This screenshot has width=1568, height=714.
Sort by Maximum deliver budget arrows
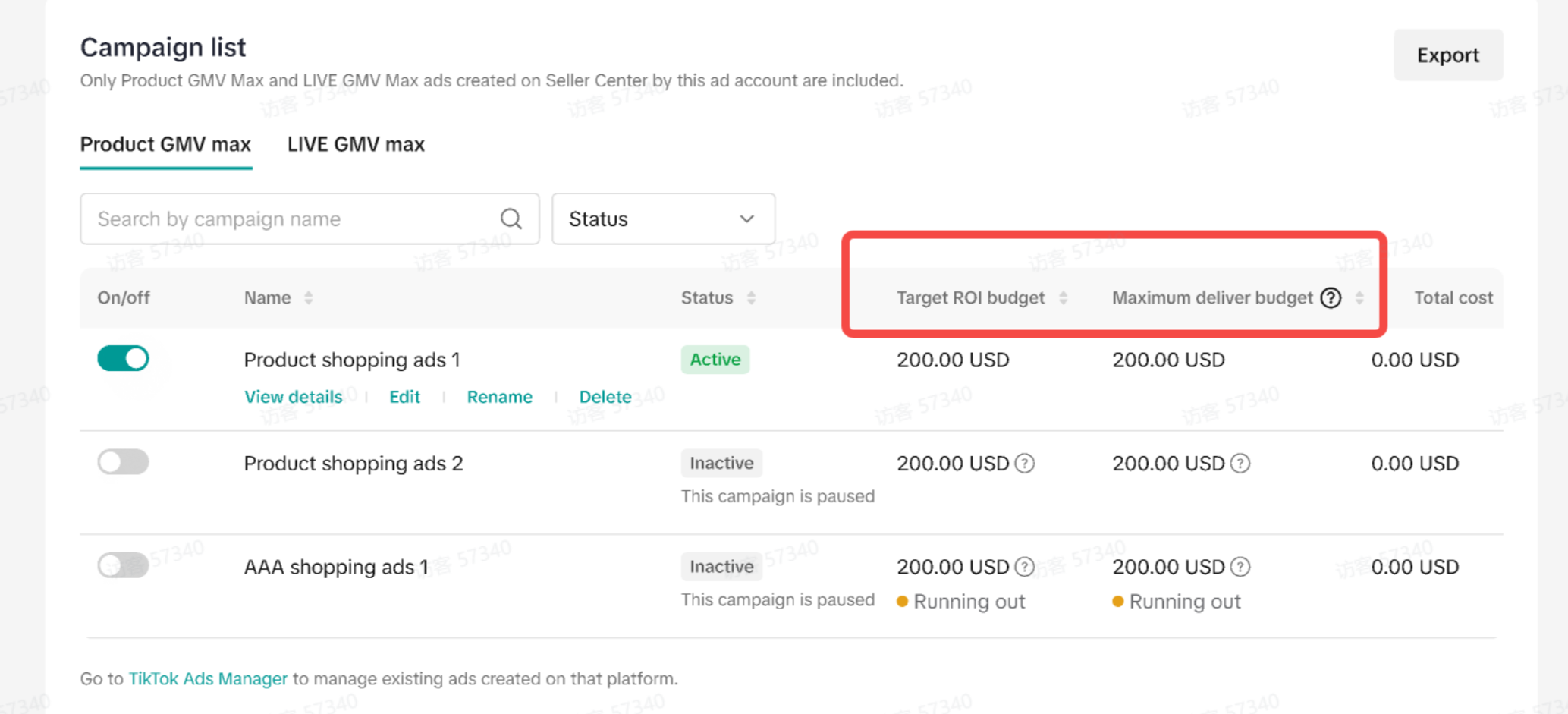point(1359,298)
